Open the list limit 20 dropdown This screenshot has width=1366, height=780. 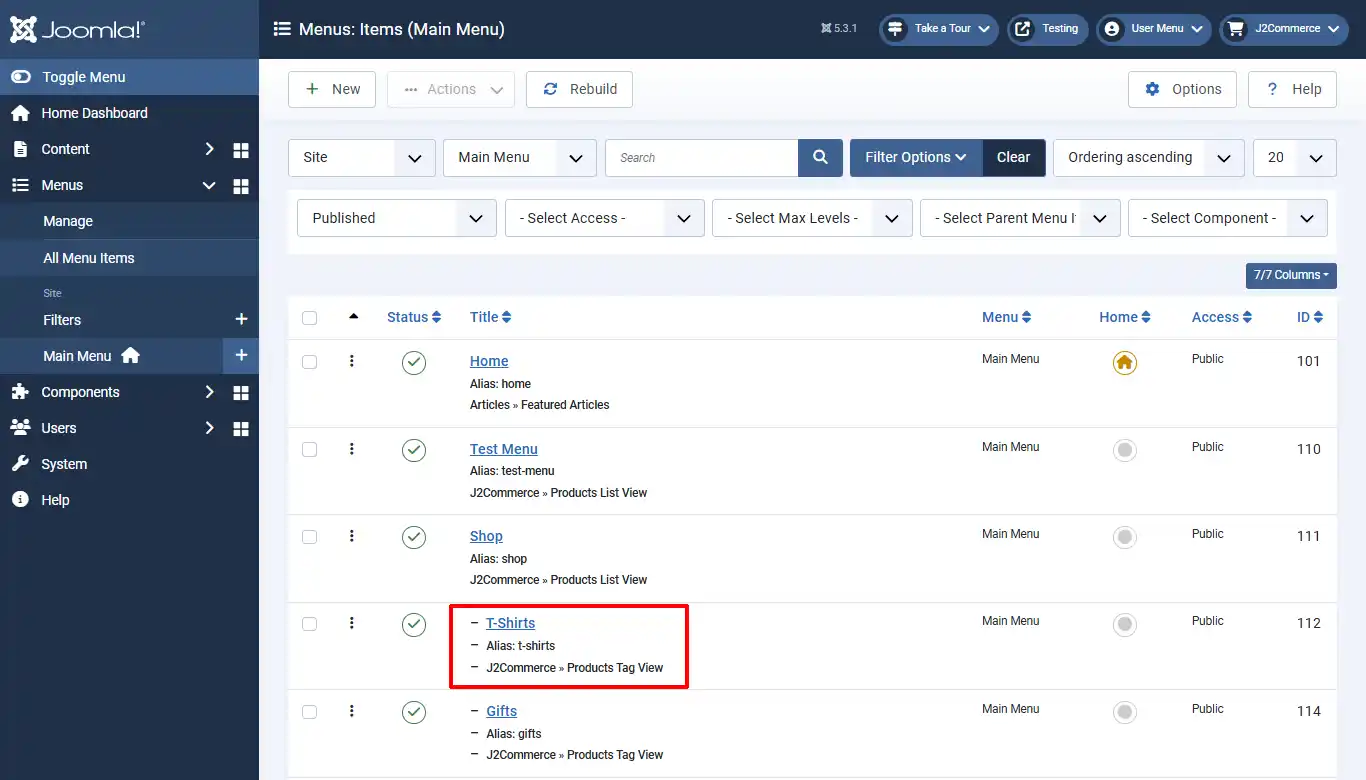point(1295,158)
